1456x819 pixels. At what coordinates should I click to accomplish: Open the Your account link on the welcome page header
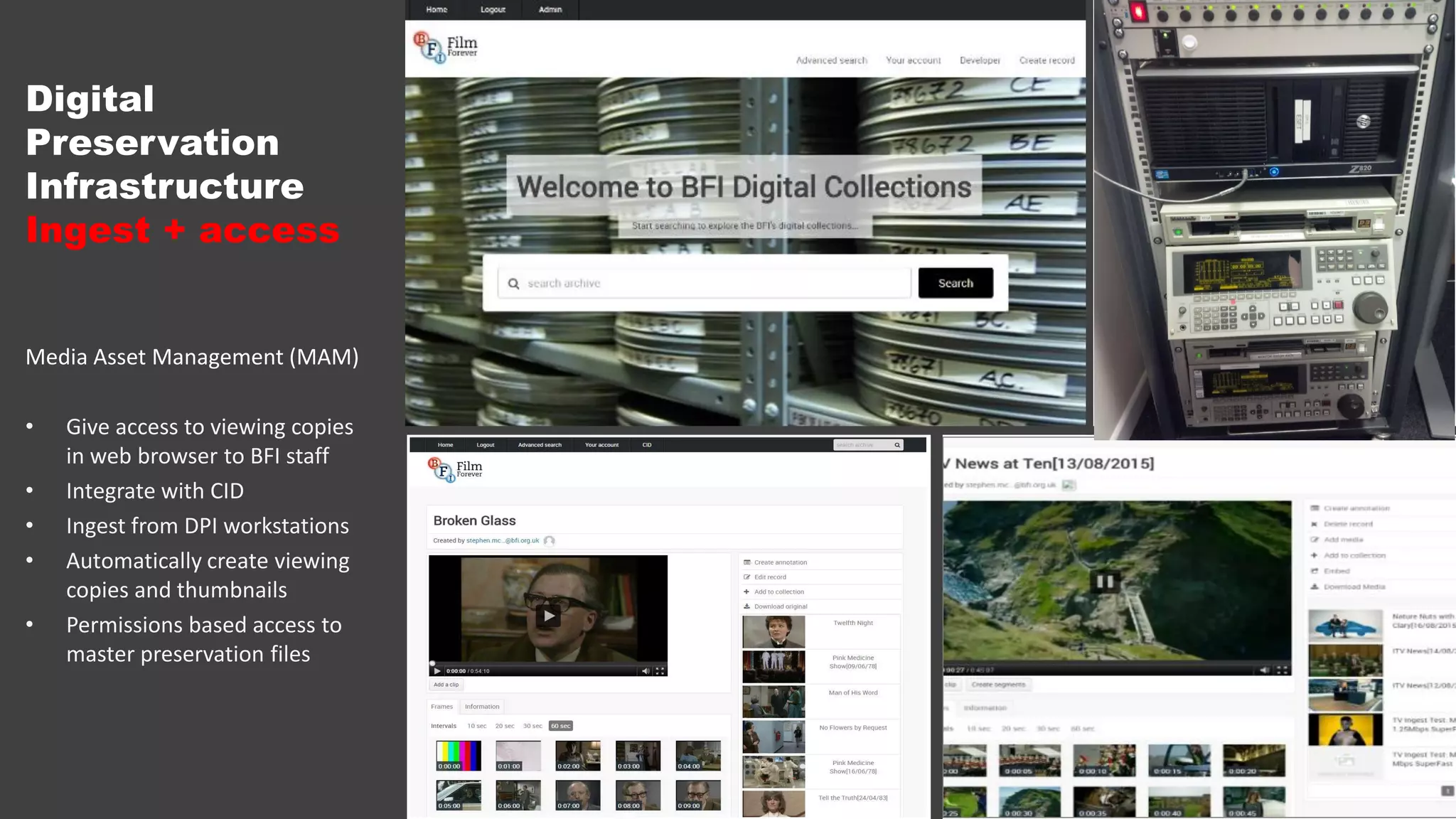(913, 60)
